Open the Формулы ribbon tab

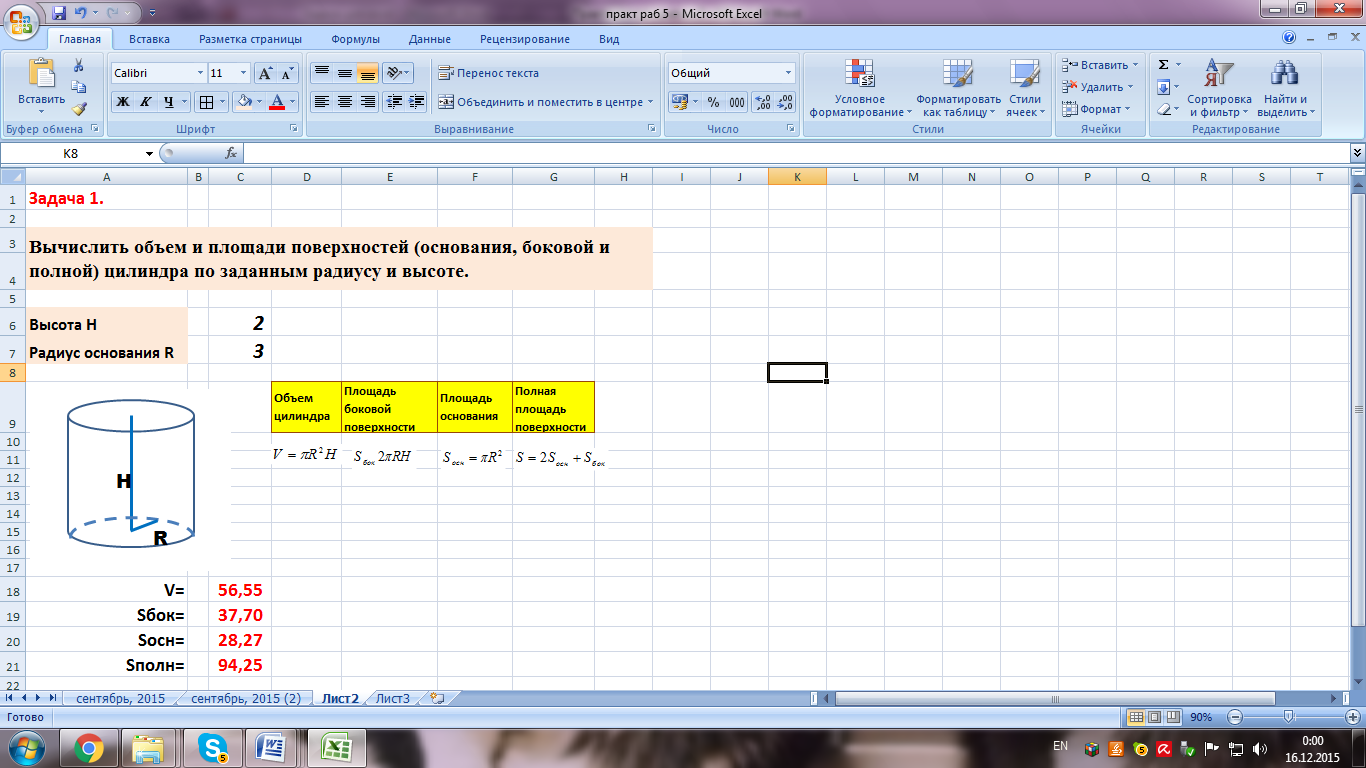point(355,39)
